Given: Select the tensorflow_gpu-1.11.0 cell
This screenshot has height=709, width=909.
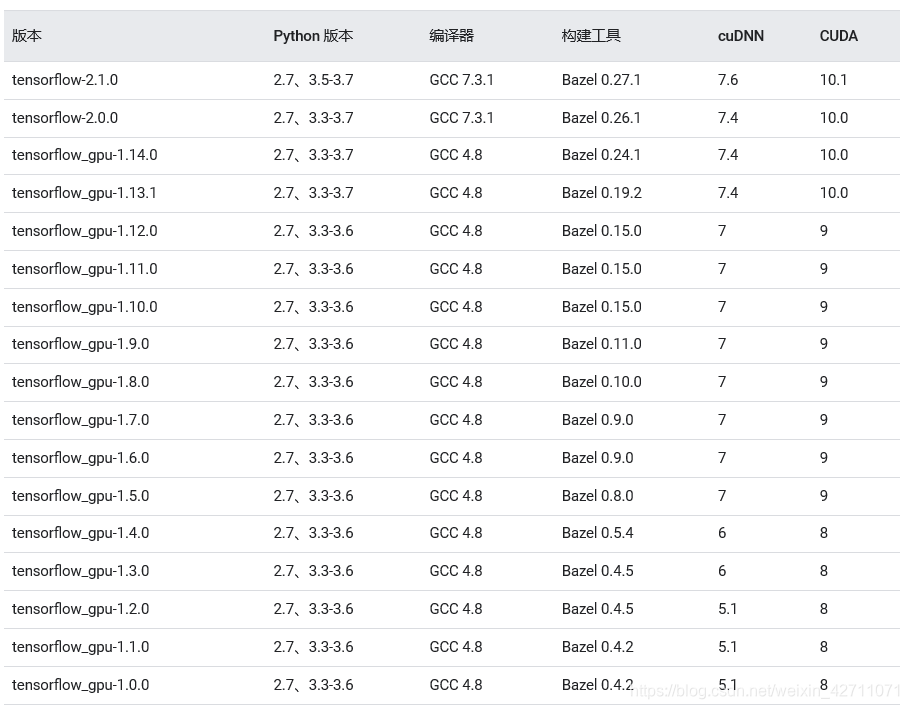Looking at the screenshot, I should click(85, 269).
